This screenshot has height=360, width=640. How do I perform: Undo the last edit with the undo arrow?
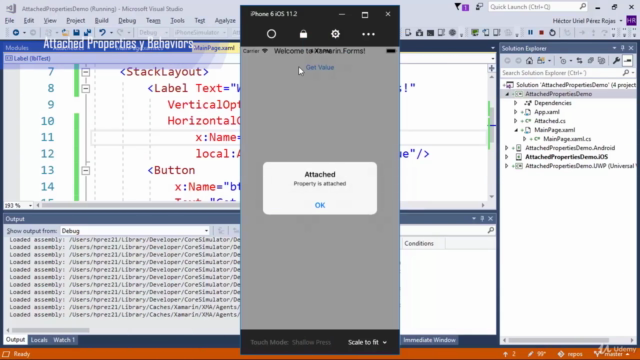pos(102,33)
